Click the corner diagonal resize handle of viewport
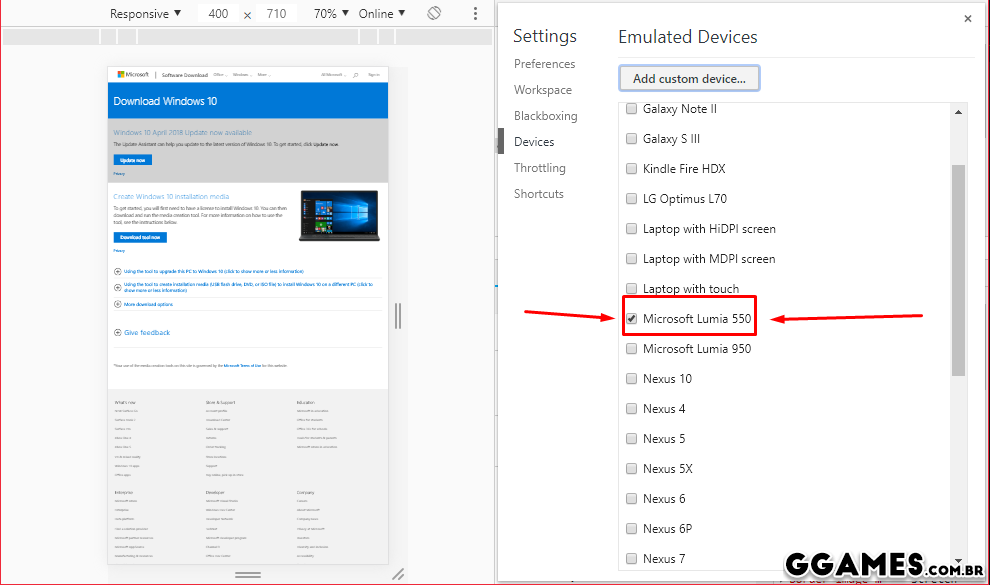 (x=398, y=574)
